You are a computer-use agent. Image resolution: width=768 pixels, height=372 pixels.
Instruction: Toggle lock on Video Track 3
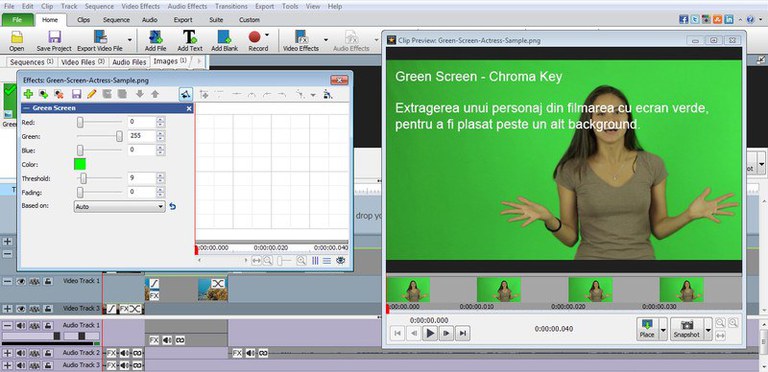point(48,309)
